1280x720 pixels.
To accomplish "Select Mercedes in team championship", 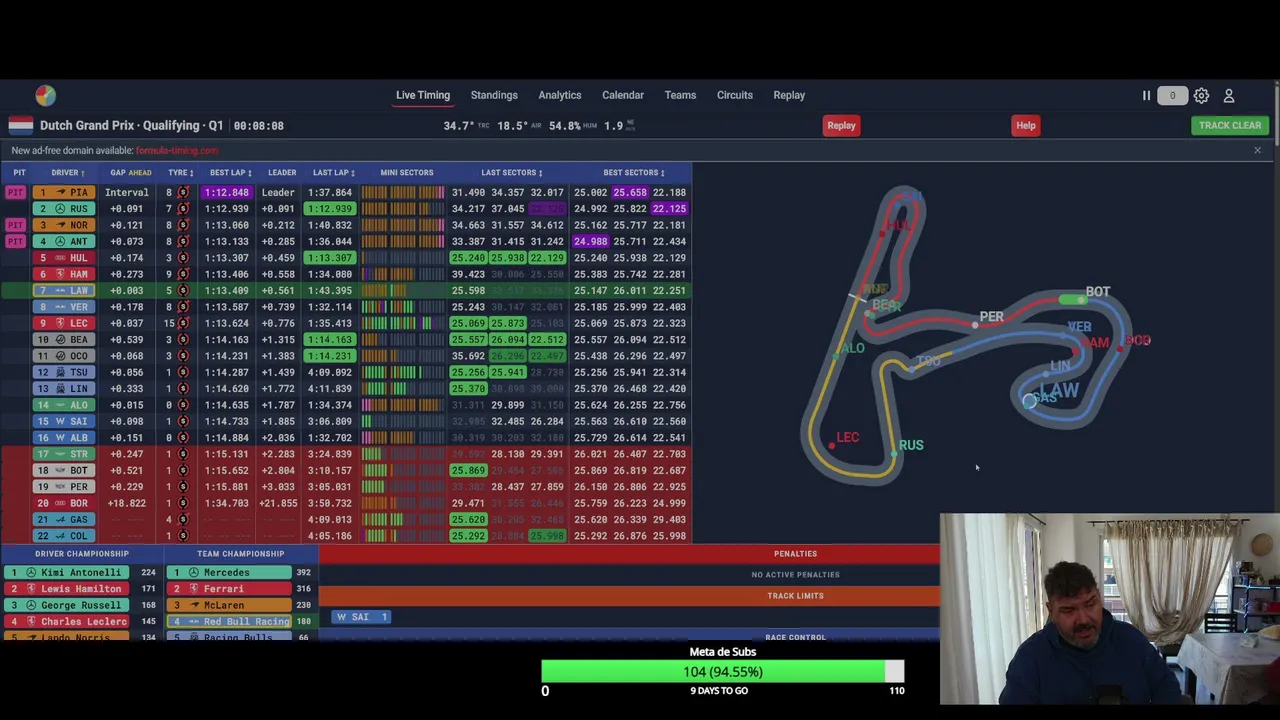I will pos(228,572).
